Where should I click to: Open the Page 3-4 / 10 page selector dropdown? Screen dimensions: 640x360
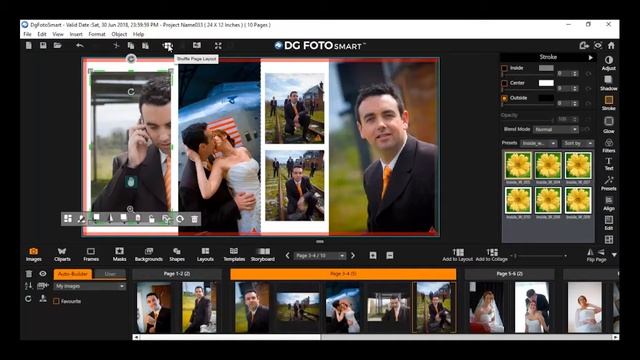click(320, 256)
